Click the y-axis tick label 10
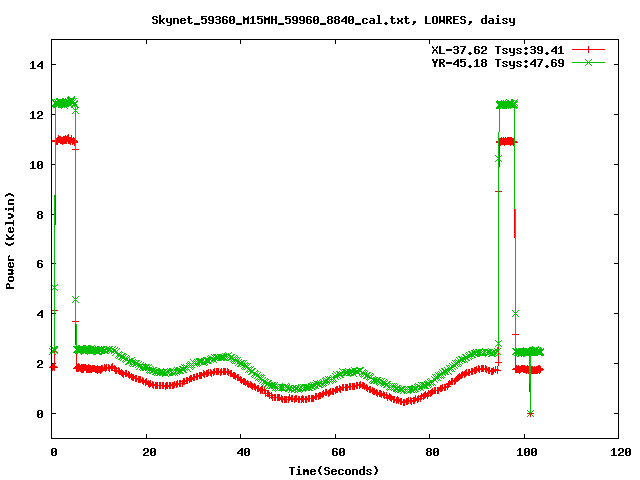 [x=36, y=164]
